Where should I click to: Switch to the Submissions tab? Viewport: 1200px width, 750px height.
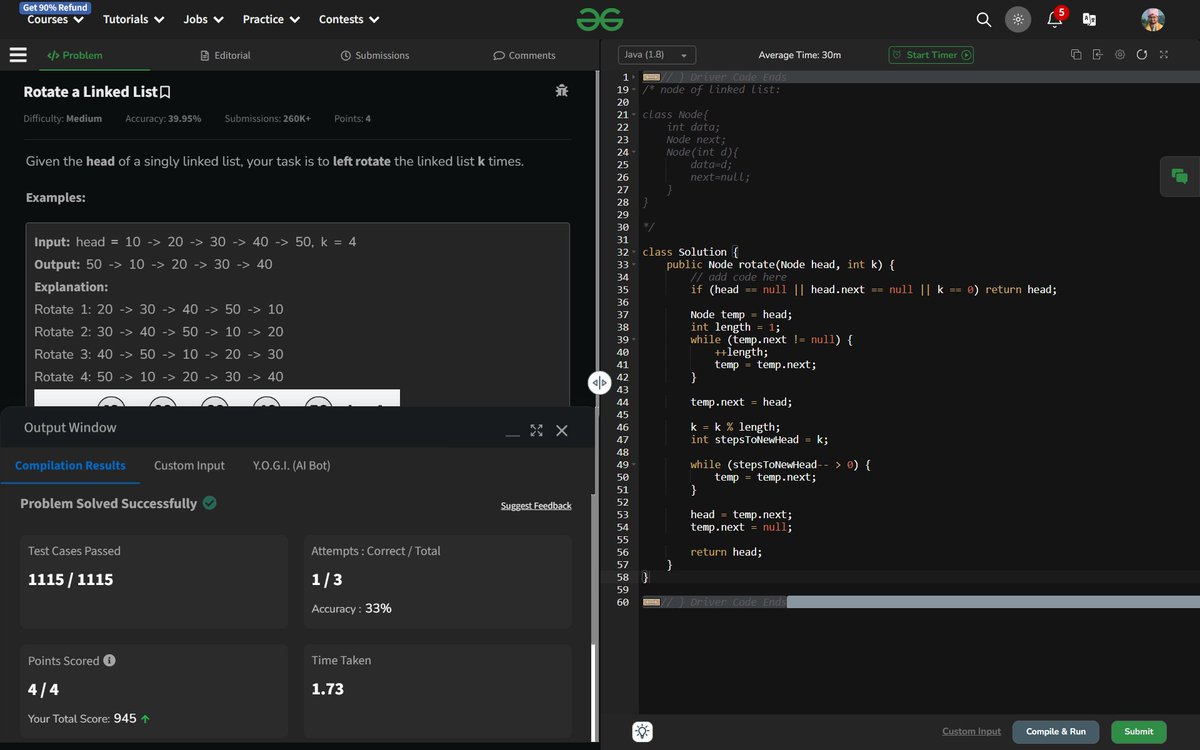pyautogui.click(x=375, y=55)
